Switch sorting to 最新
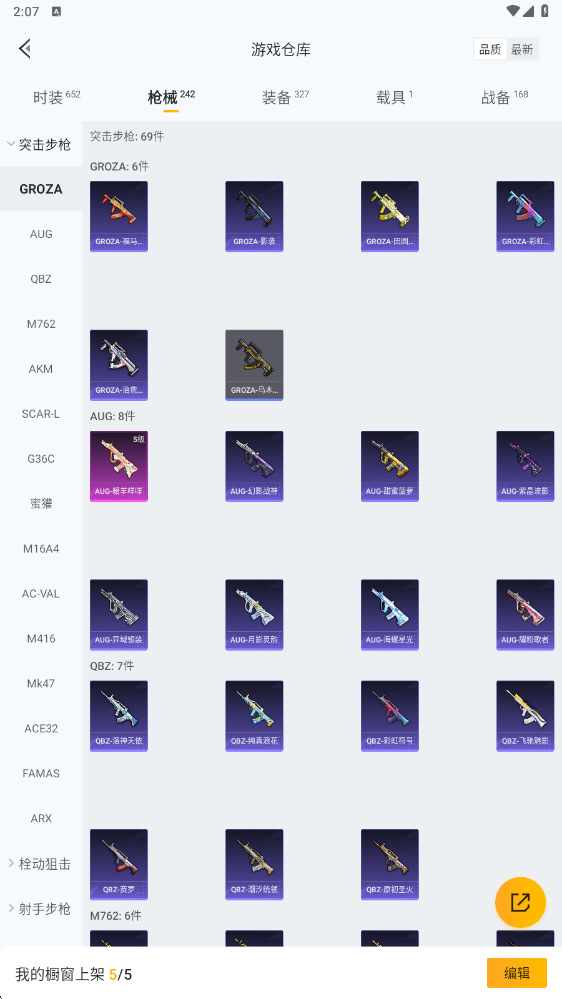The height and width of the screenshot is (999, 562). (x=522, y=50)
